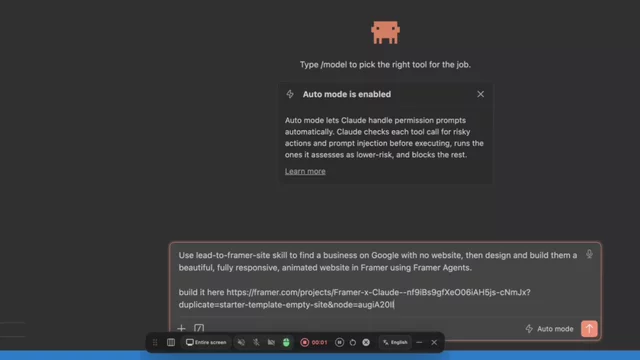Open the English language selector
Screen dimensions: 640x360
pyautogui.click(x=395, y=342)
